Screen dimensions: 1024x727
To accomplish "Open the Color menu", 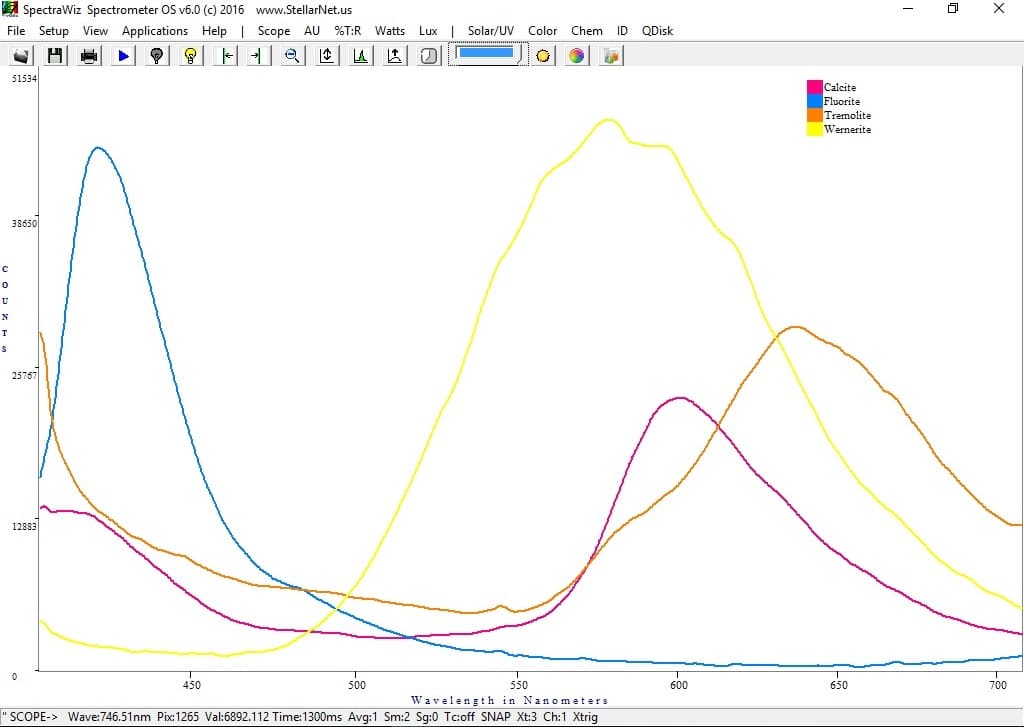I will tap(542, 31).
